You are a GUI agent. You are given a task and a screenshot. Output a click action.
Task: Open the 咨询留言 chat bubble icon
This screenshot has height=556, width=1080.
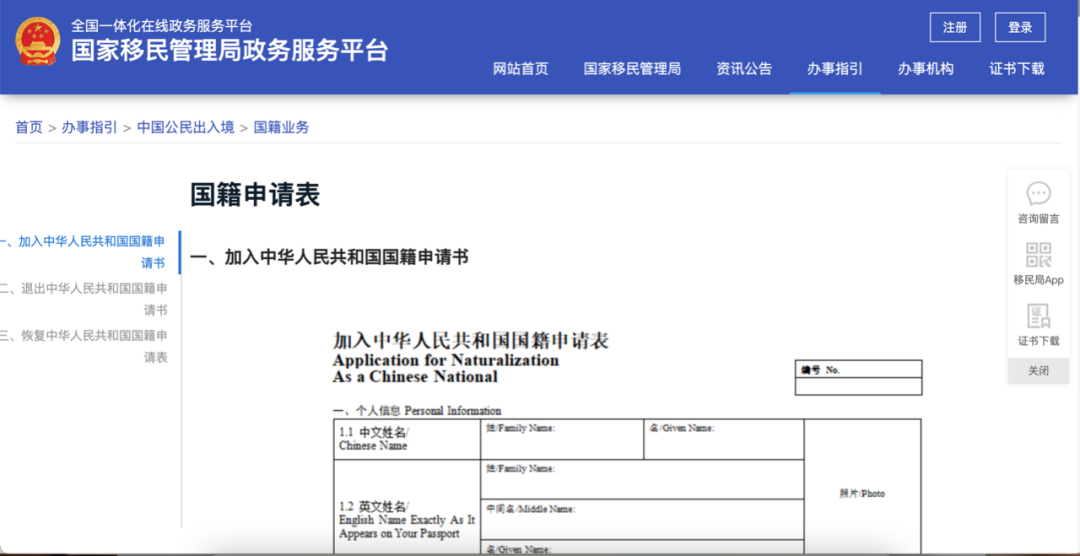coord(1038,194)
